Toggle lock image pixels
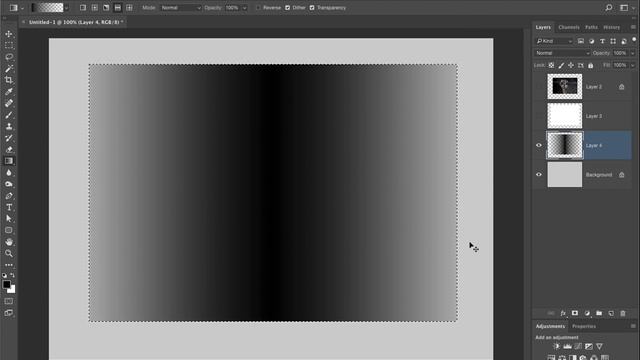 pos(561,65)
